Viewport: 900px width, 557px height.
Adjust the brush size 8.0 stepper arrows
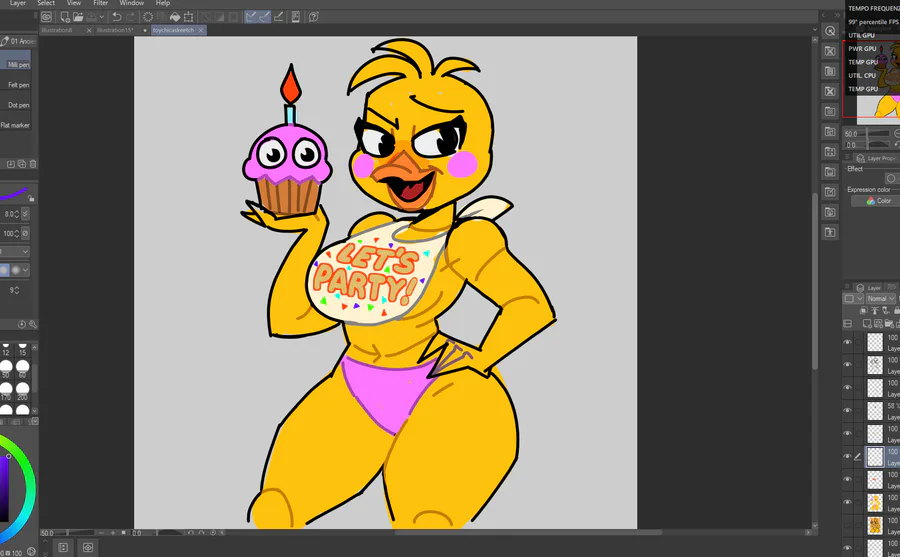point(16,214)
